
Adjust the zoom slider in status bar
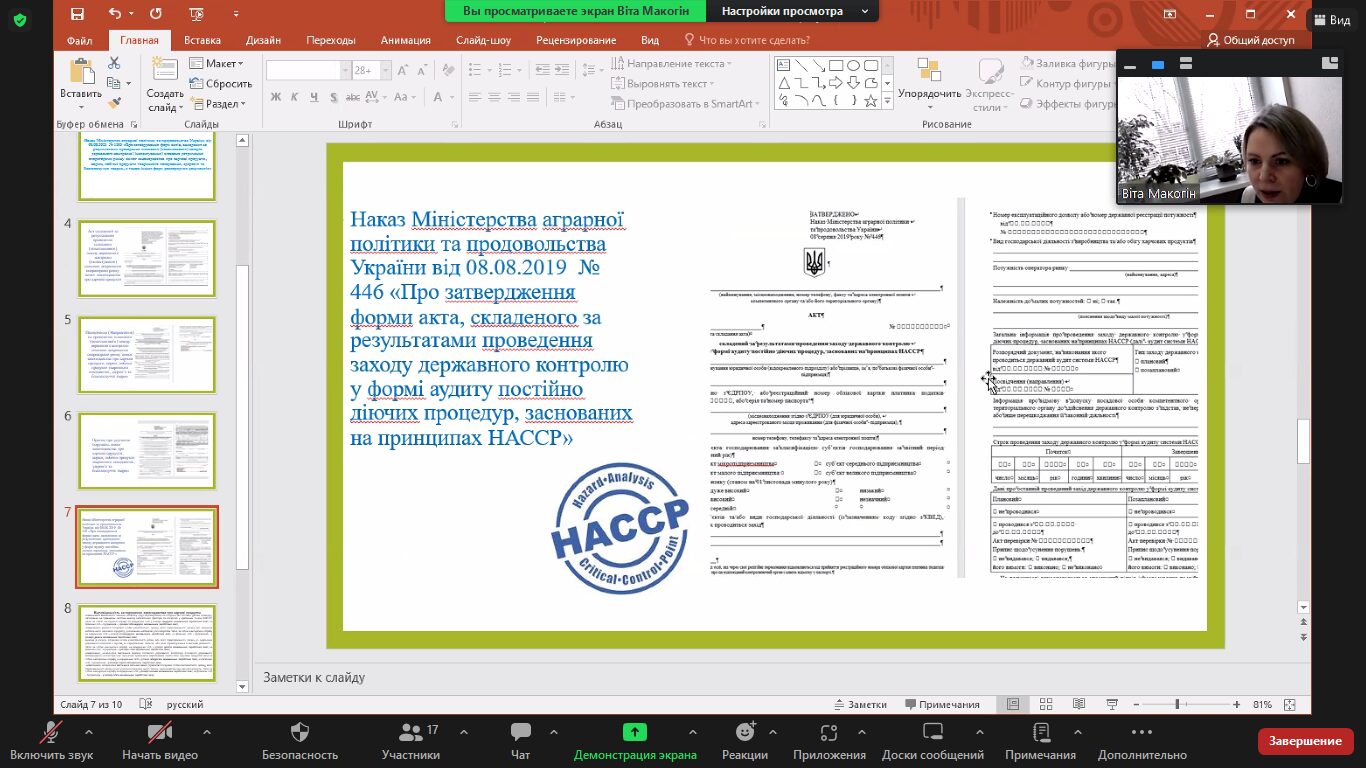(1178, 704)
